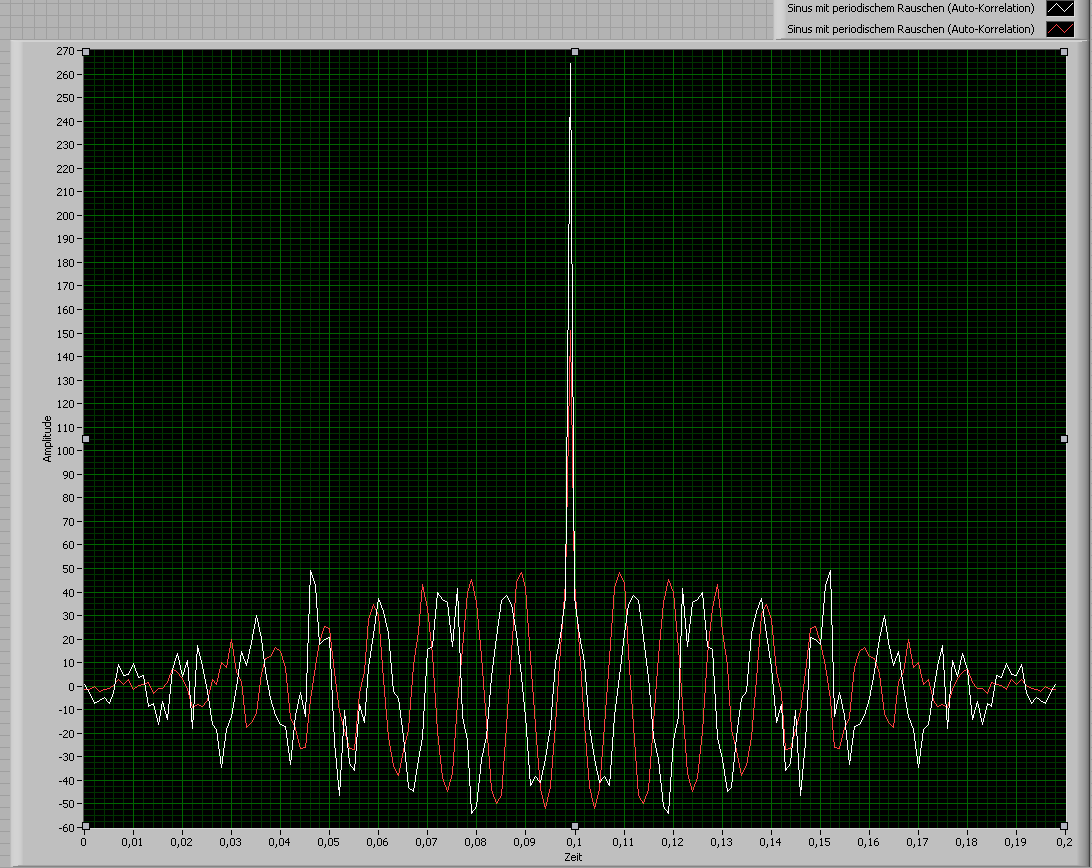
Task: Select the red plot's legend label text
Action: tap(910, 29)
